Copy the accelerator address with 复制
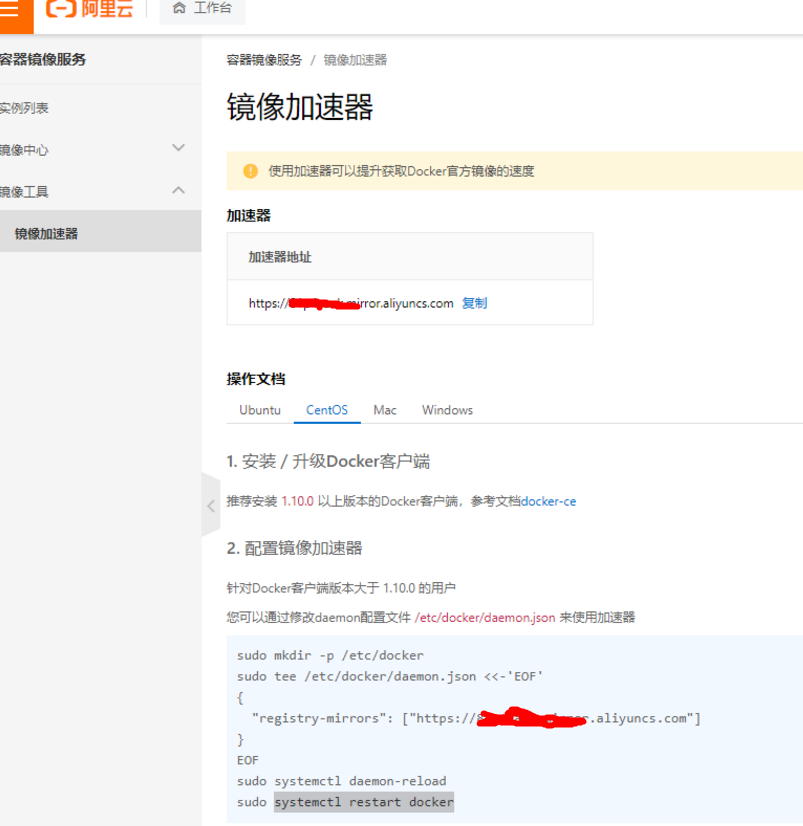This screenshot has height=826, width=803. 474,303
